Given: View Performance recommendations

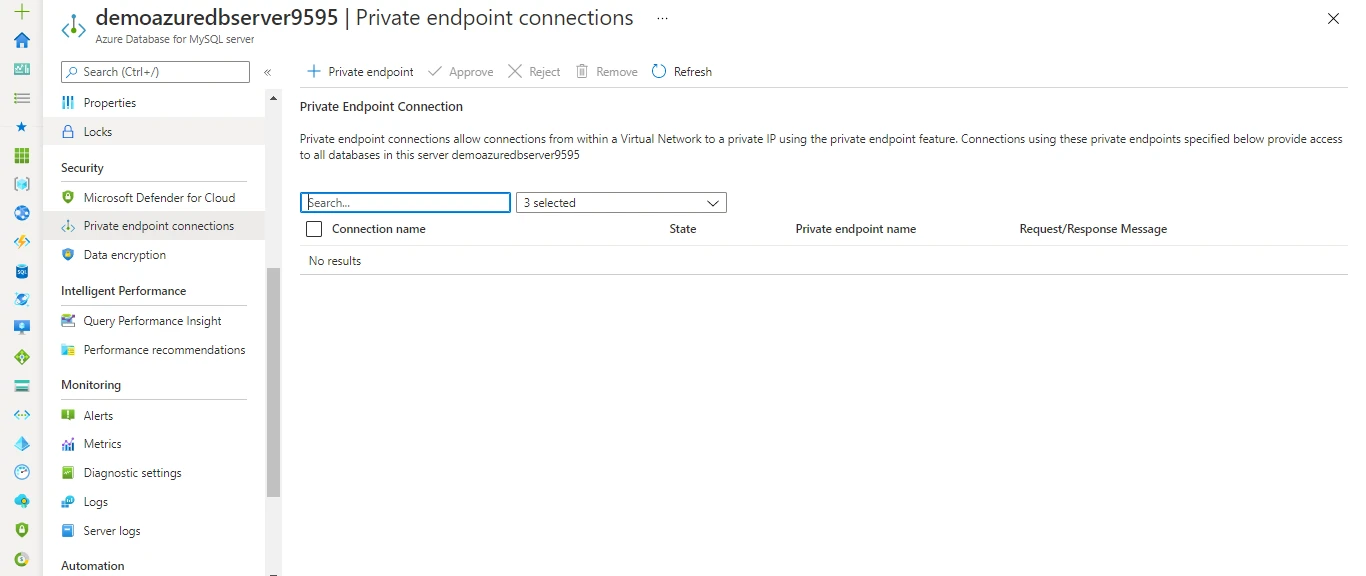Looking at the screenshot, I should tap(164, 349).
